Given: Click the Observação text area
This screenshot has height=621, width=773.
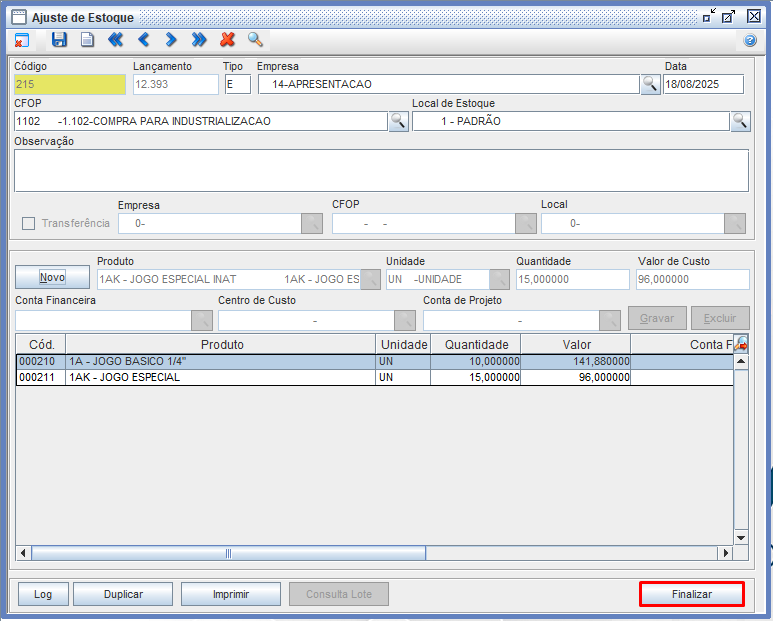Looking at the screenshot, I should pos(381,170).
